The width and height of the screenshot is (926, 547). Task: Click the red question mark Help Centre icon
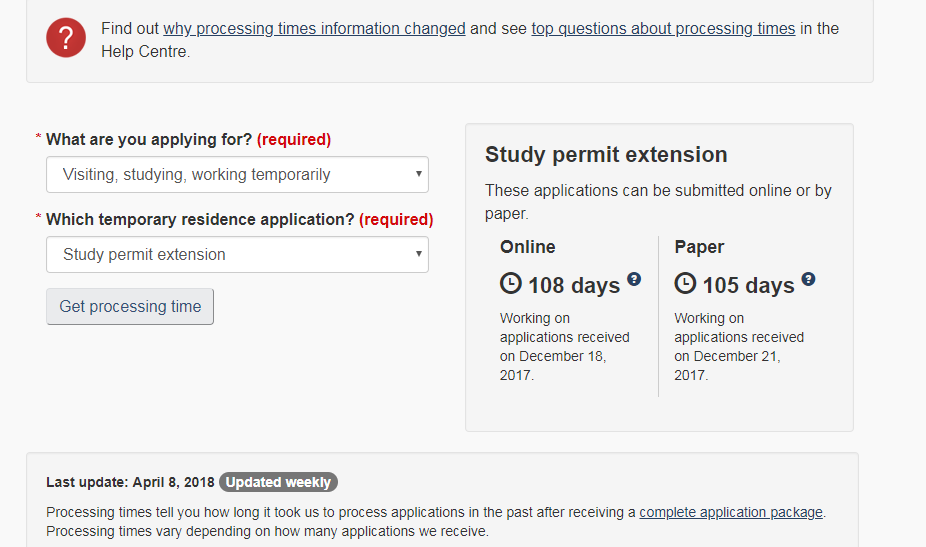[x=66, y=38]
